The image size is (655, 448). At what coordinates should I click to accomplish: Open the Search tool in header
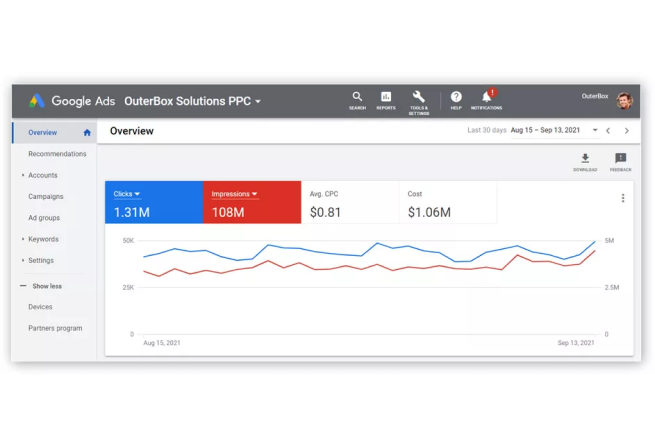click(357, 101)
